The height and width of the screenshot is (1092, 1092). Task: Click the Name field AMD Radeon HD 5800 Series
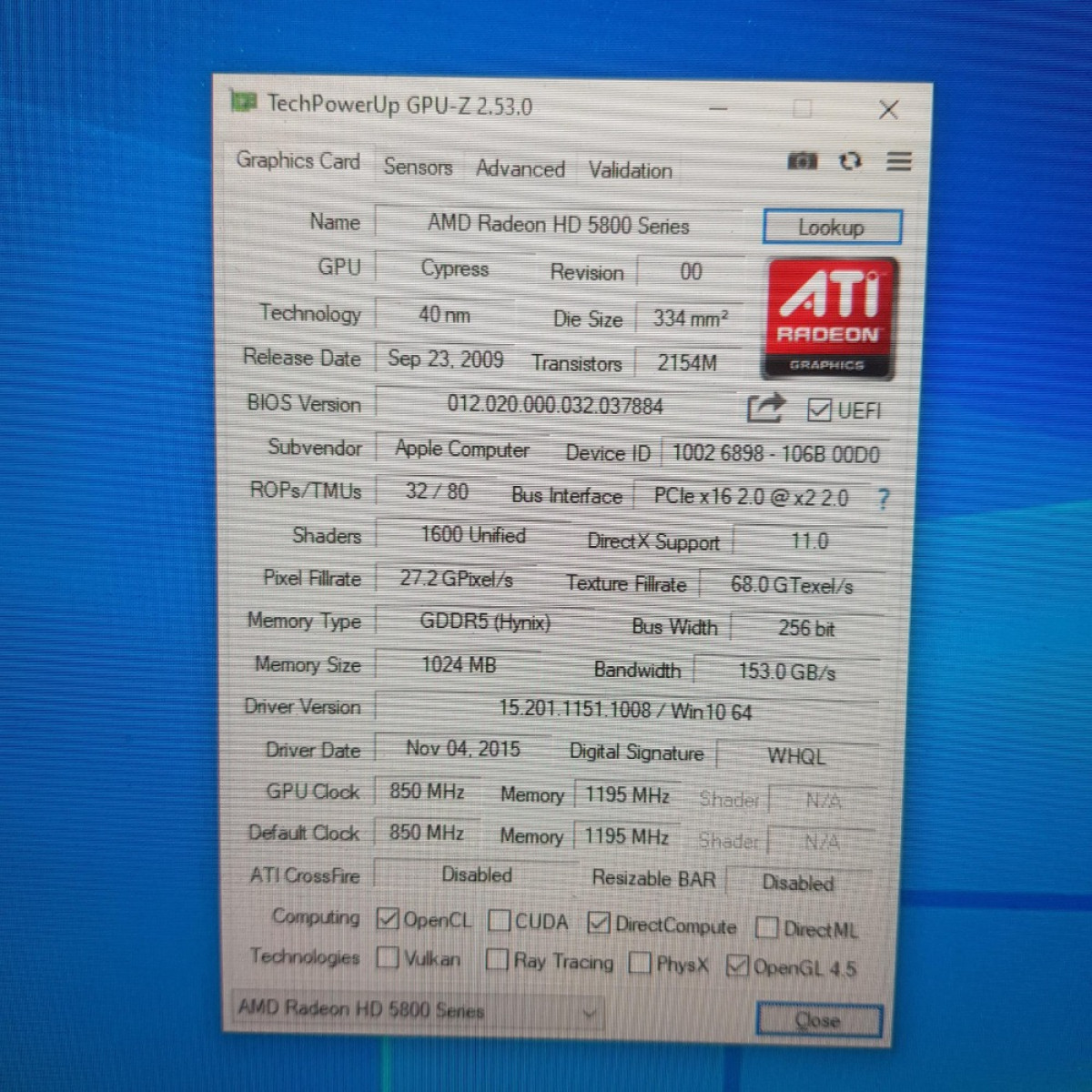558,225
